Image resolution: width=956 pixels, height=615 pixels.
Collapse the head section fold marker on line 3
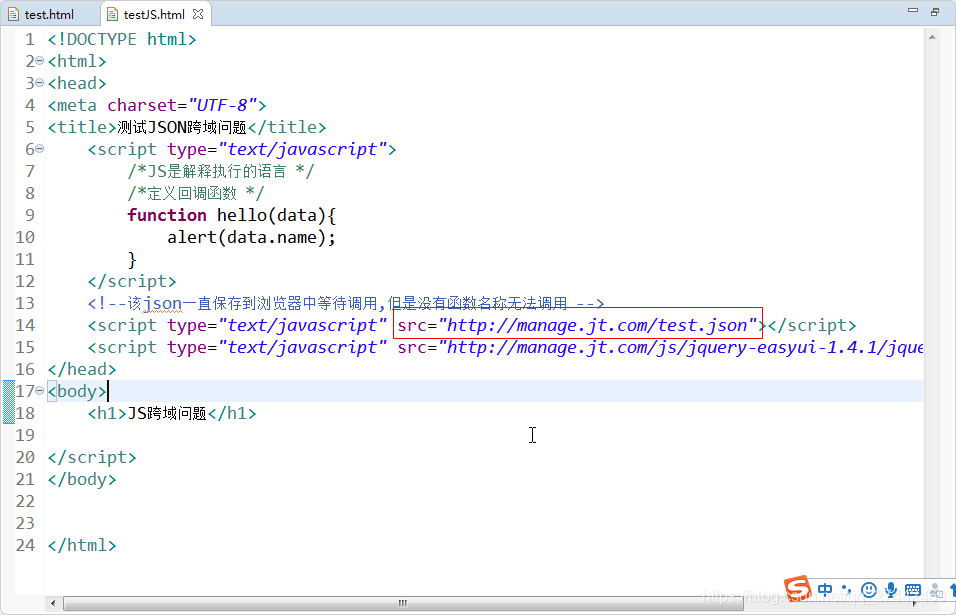[37, 83]
